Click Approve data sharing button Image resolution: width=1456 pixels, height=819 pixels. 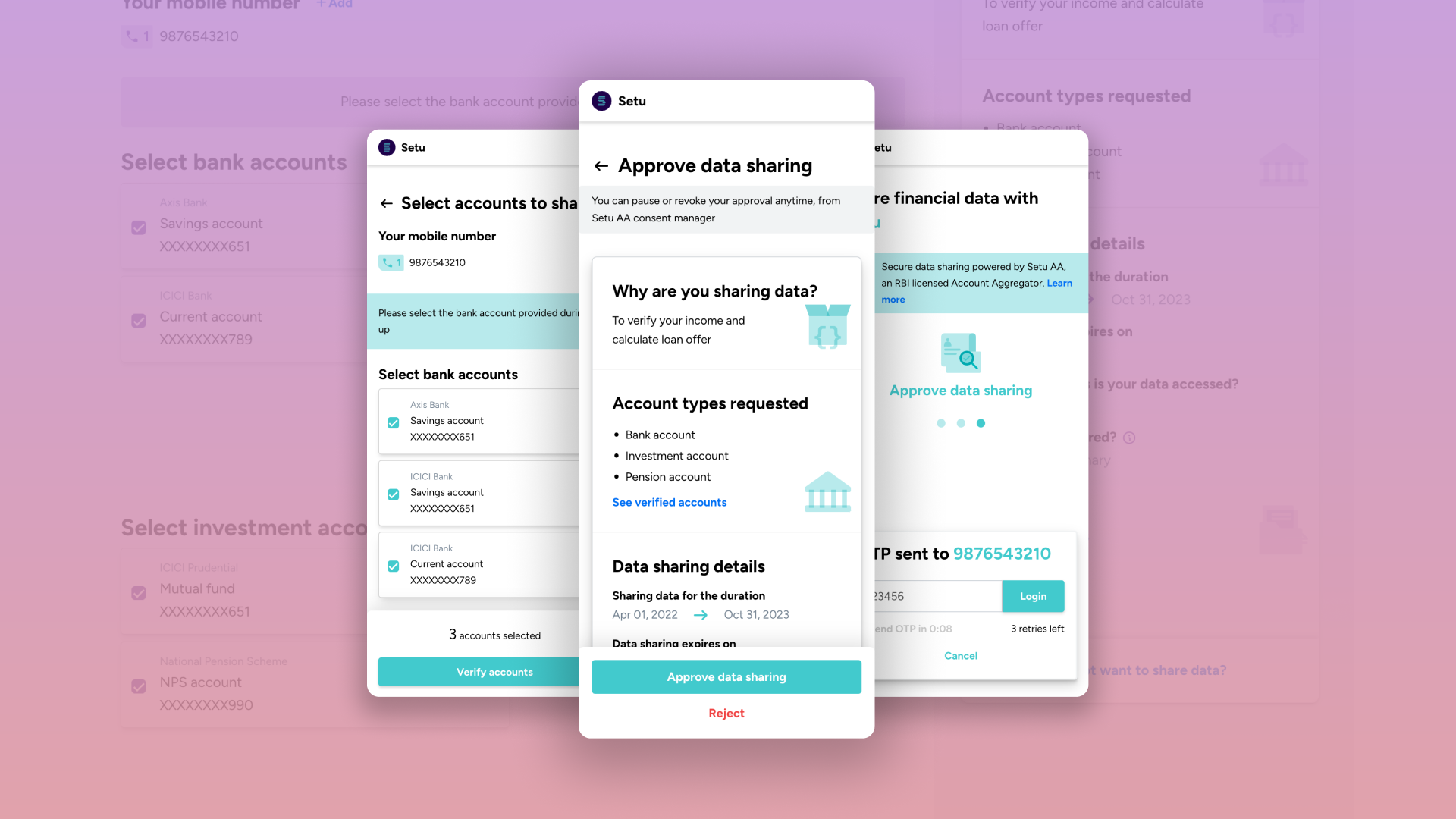pyautogui.click(x=727, y=677)
